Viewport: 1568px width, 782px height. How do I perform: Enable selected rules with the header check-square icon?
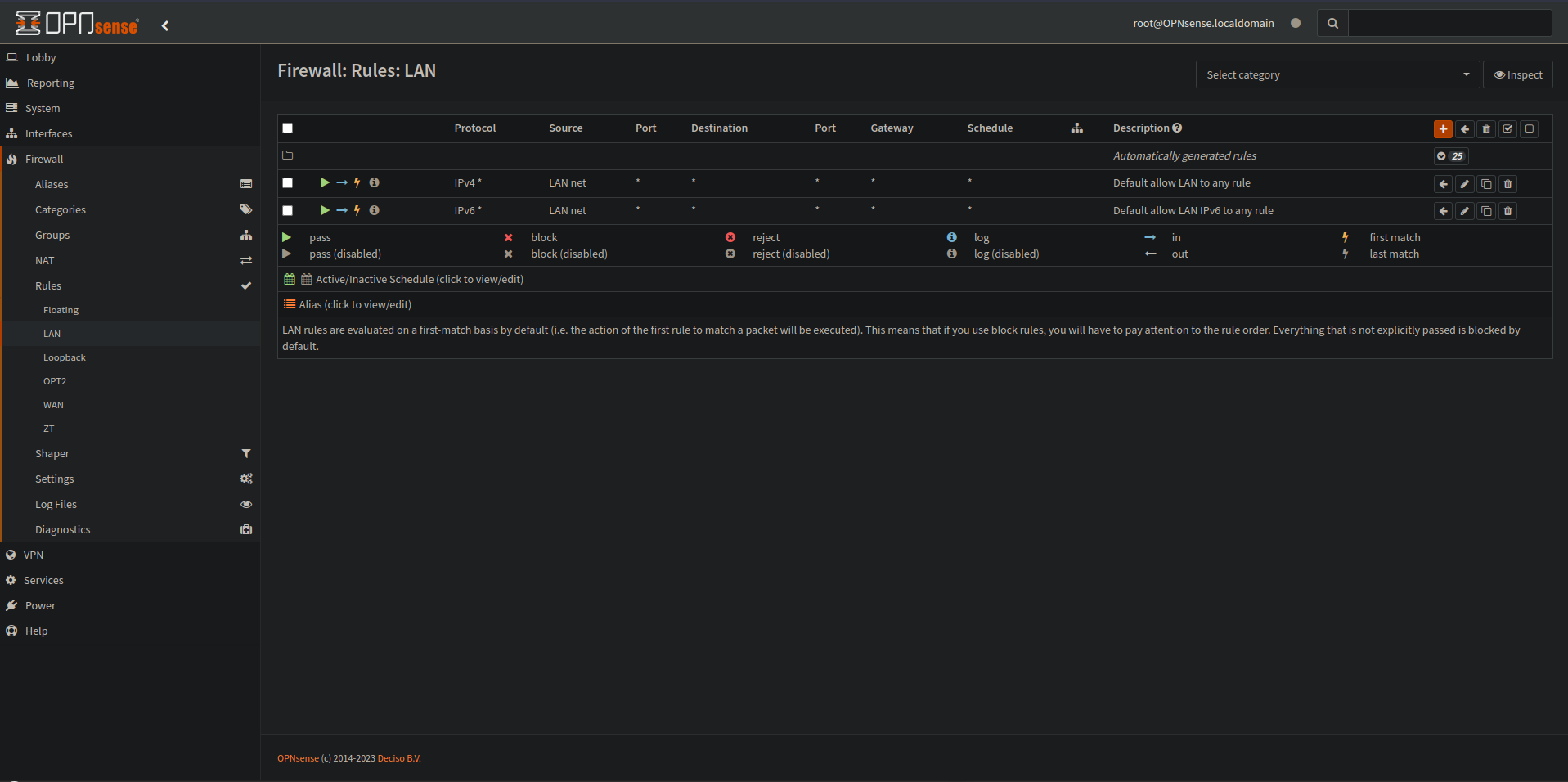click(x=1507, y=128)
